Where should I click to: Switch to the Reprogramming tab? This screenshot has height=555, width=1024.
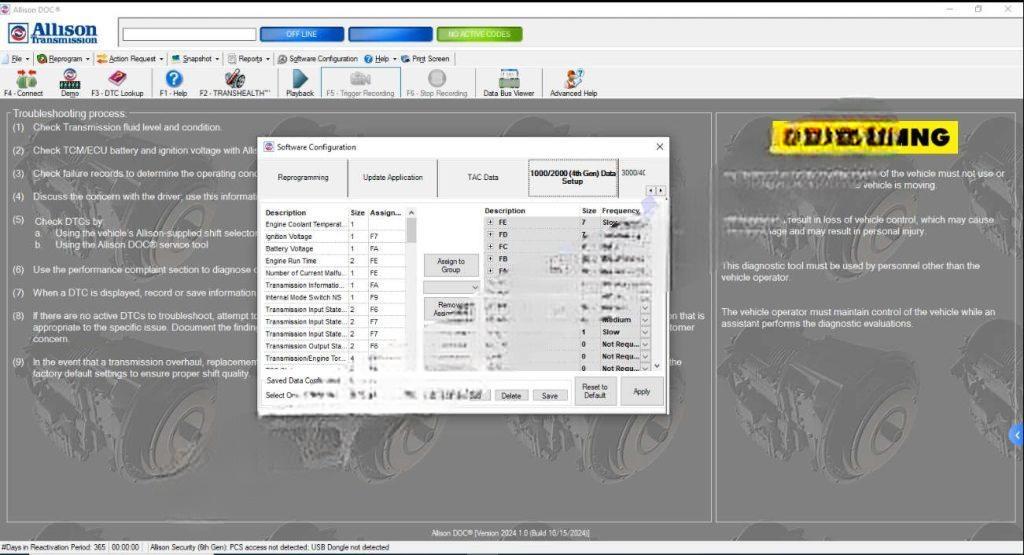click(x=303, y=178)
